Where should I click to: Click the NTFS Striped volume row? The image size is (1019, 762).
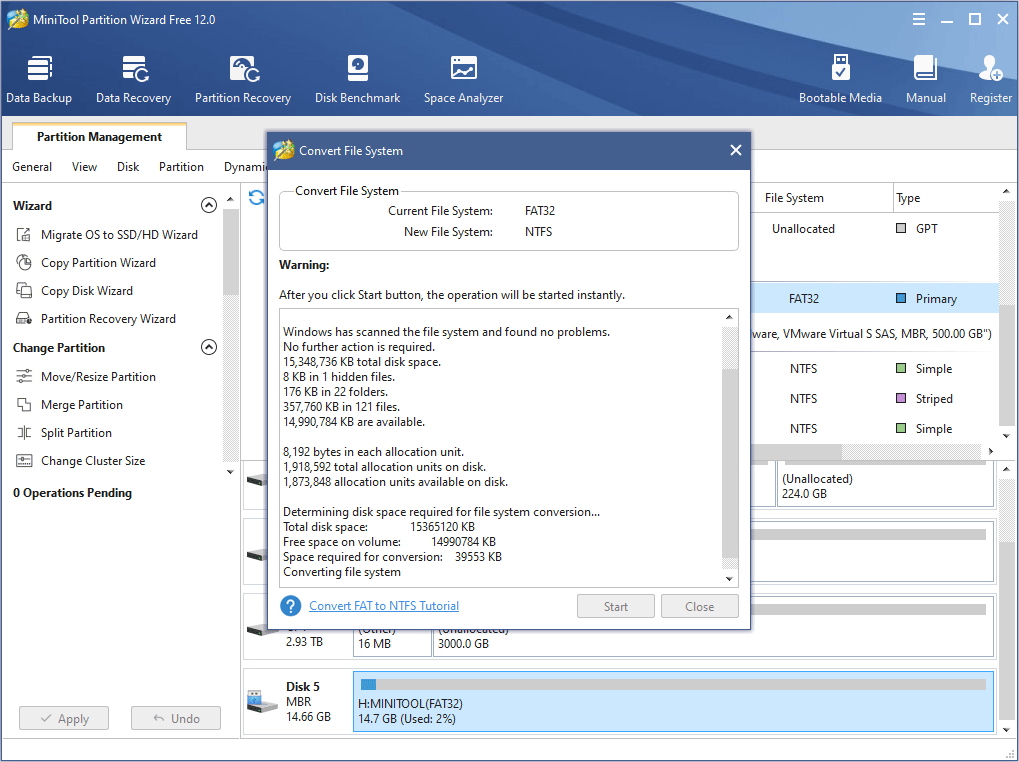[x=875, y=398]
